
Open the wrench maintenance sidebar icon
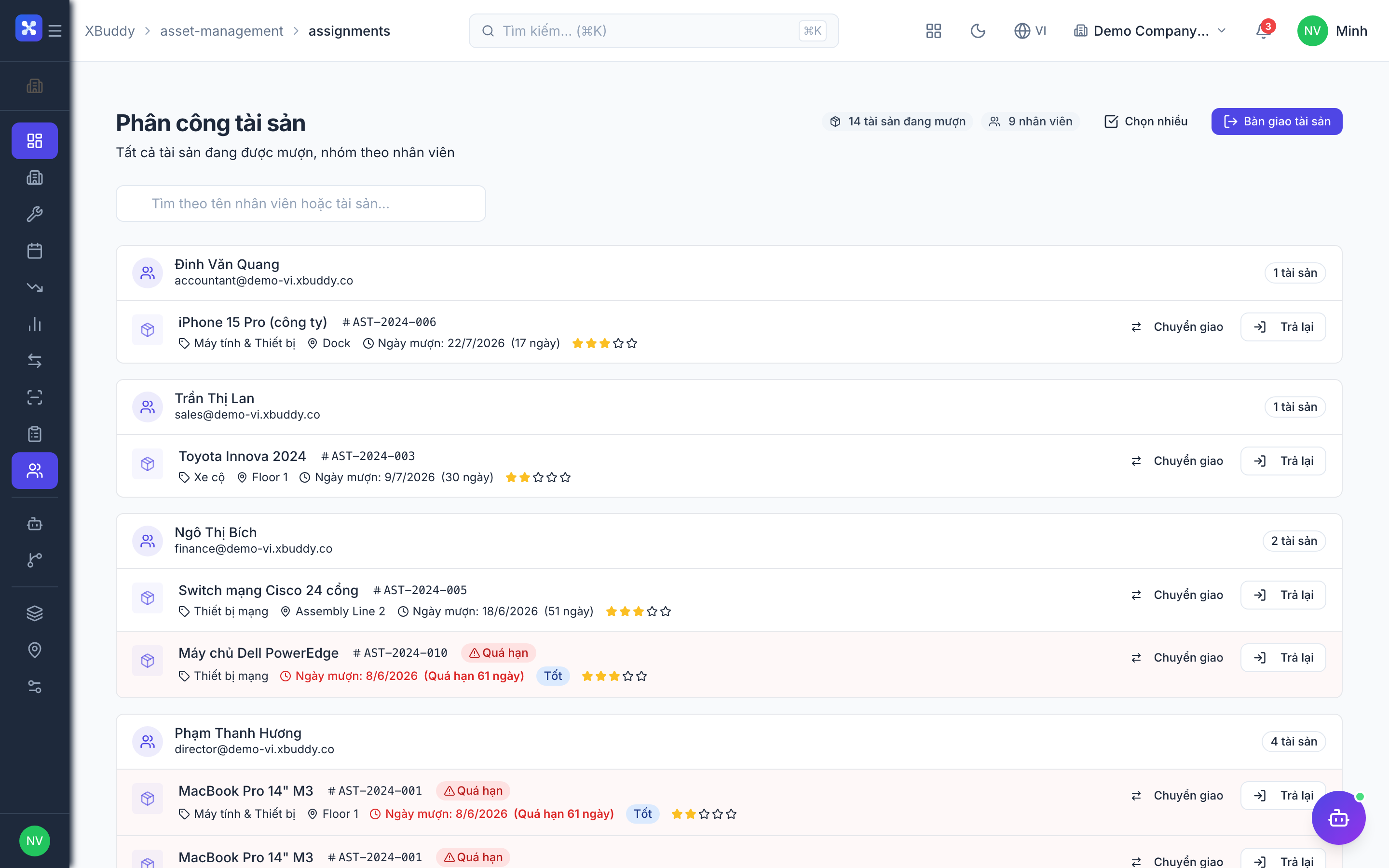tap(35, 214)
